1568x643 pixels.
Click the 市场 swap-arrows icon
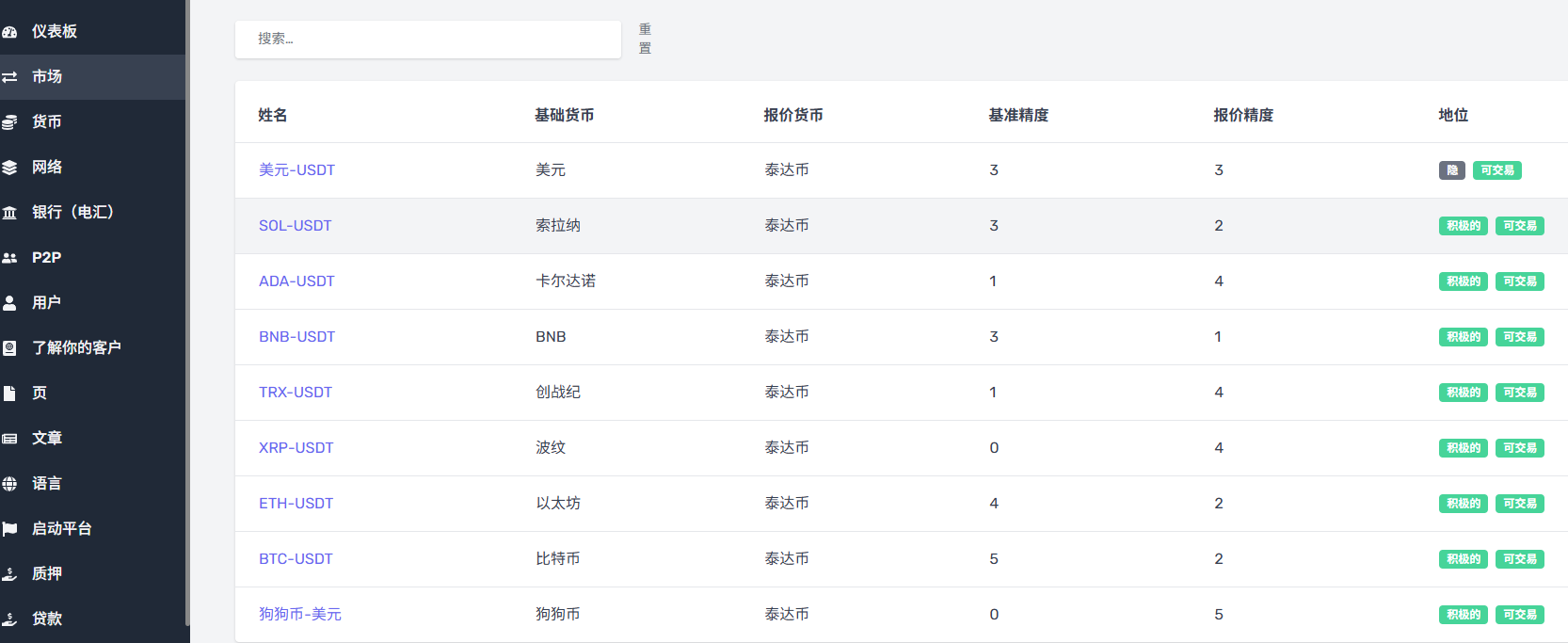click(9, 77)
